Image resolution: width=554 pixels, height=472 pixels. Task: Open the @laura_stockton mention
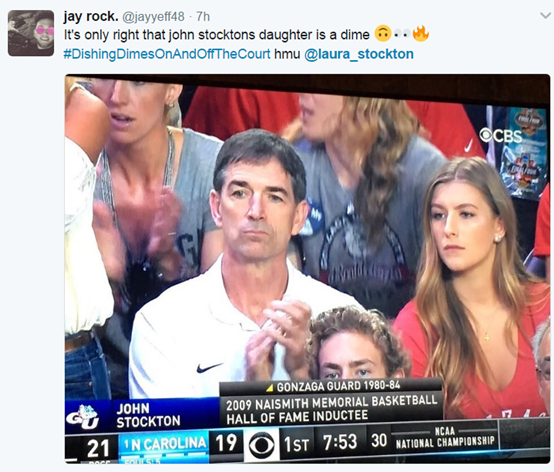click(359, 54)
